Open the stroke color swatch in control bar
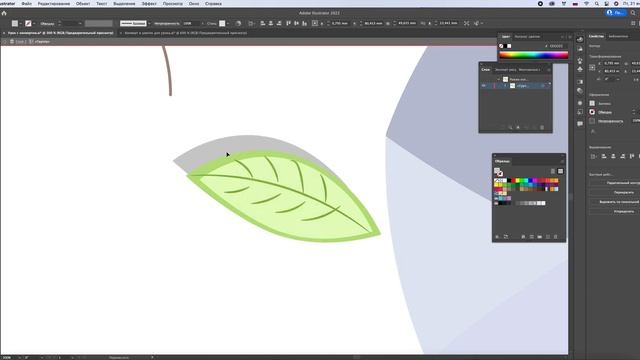 tap(28, 23)
